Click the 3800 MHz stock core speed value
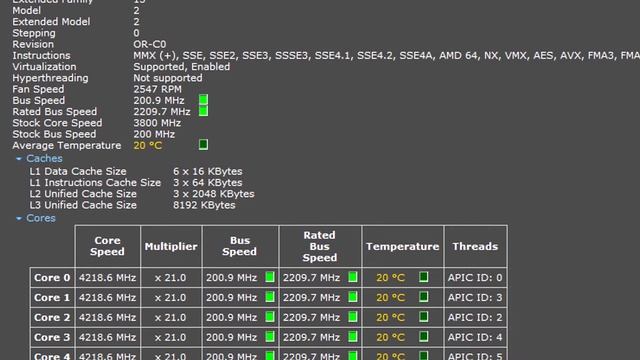 [157, 123]
